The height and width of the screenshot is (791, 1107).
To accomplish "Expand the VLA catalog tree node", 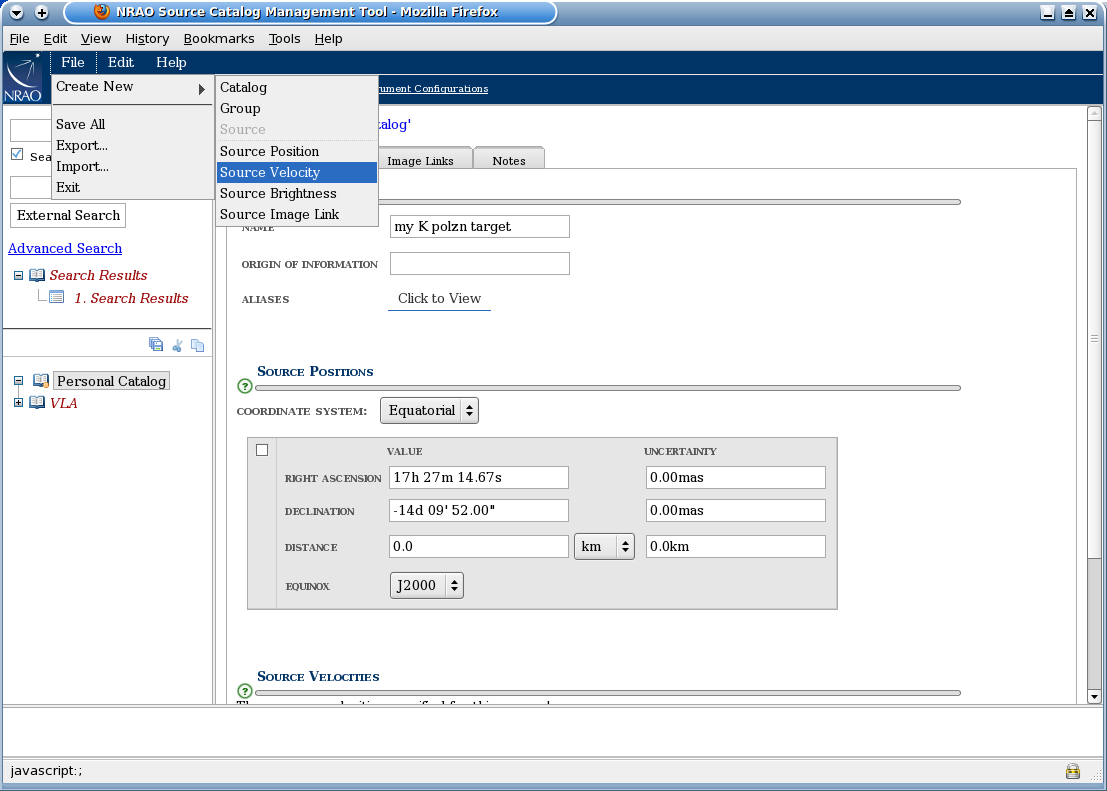I will coord(17,403).
